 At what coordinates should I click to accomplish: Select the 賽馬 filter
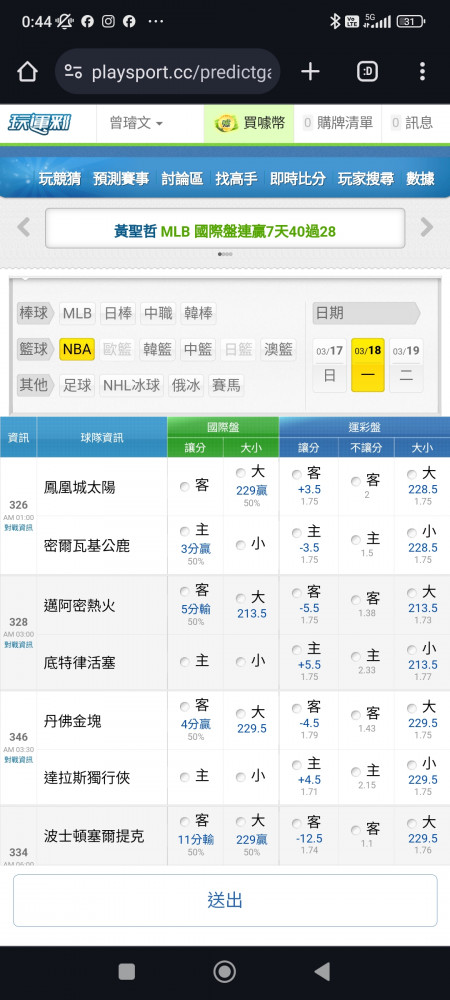click(x=226, y=385)
